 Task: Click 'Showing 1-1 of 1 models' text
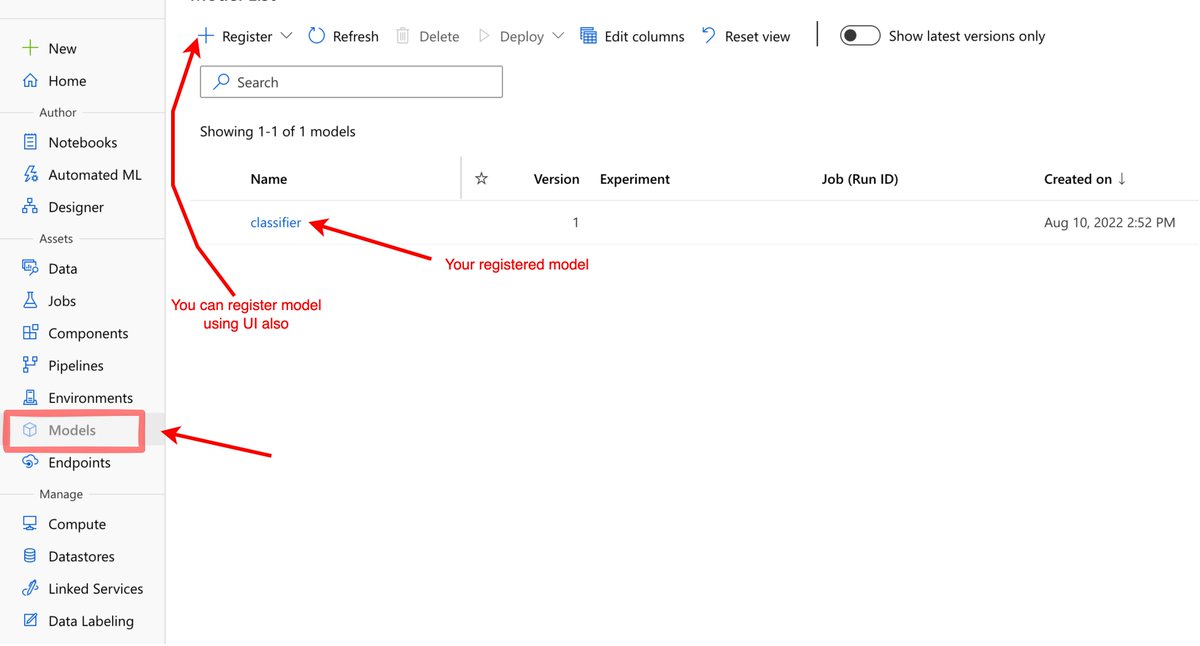coord(278,131)
